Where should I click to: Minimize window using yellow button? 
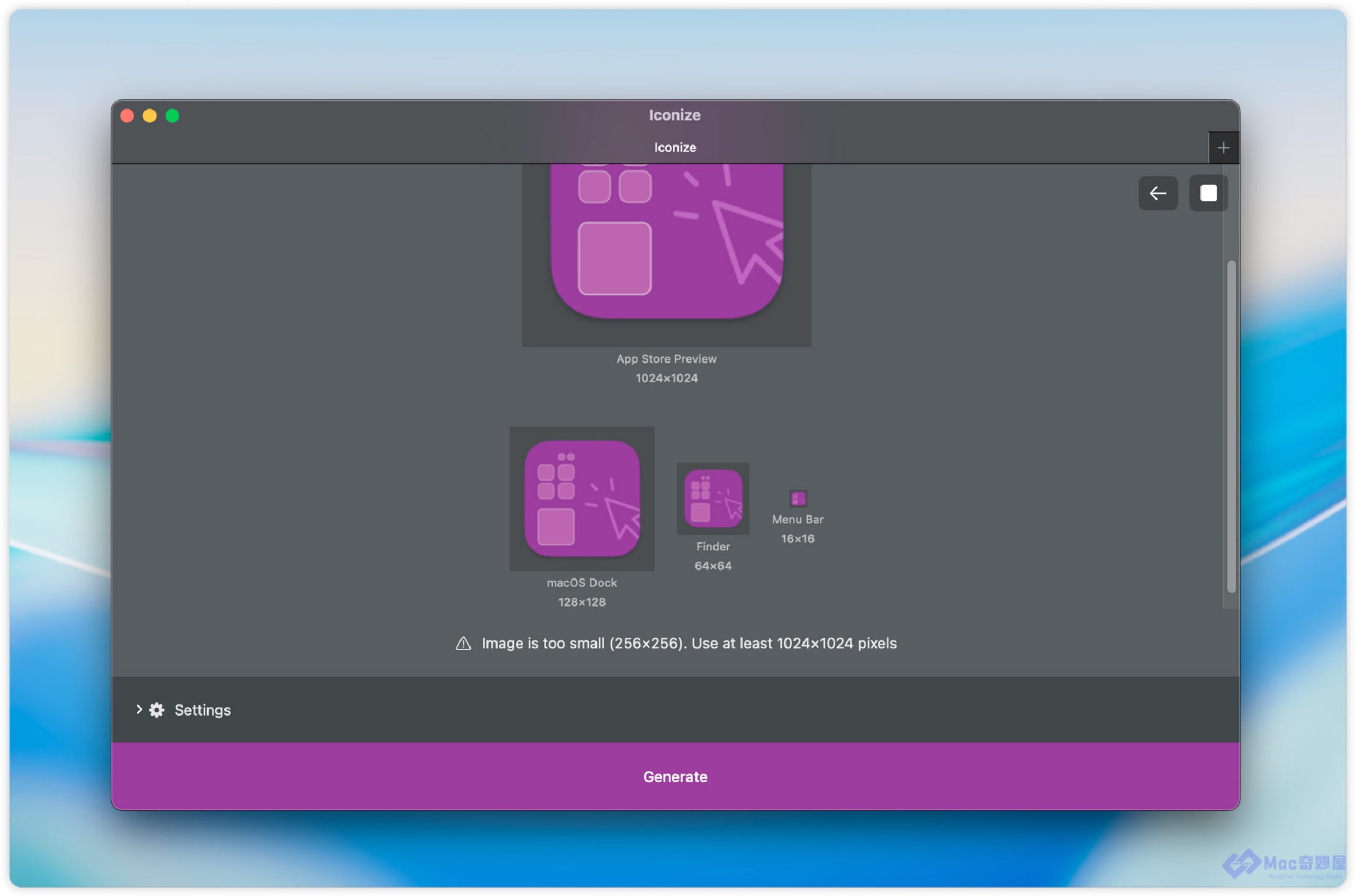click(150, 116)
